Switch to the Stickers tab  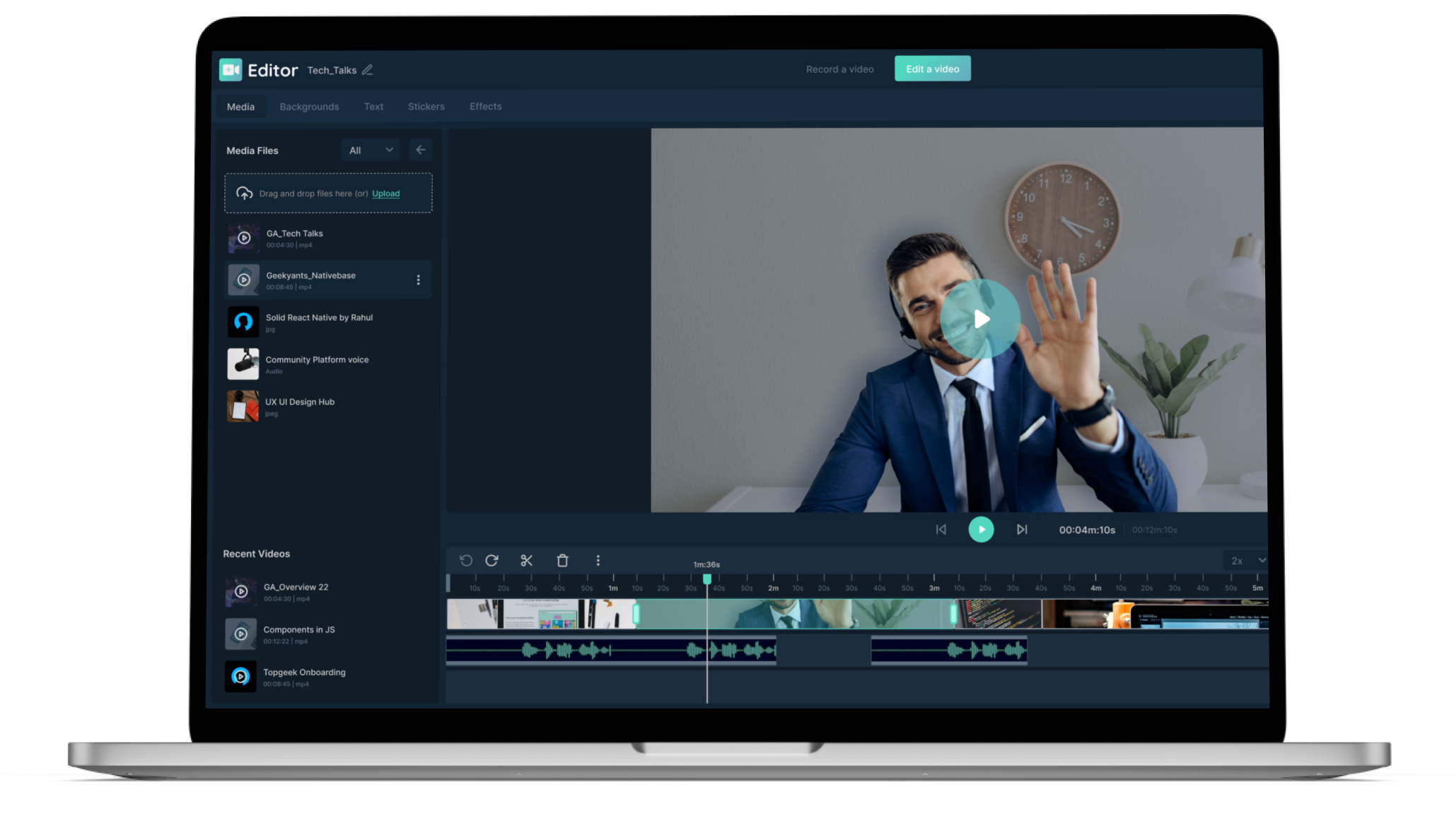(x=426, y=106)
